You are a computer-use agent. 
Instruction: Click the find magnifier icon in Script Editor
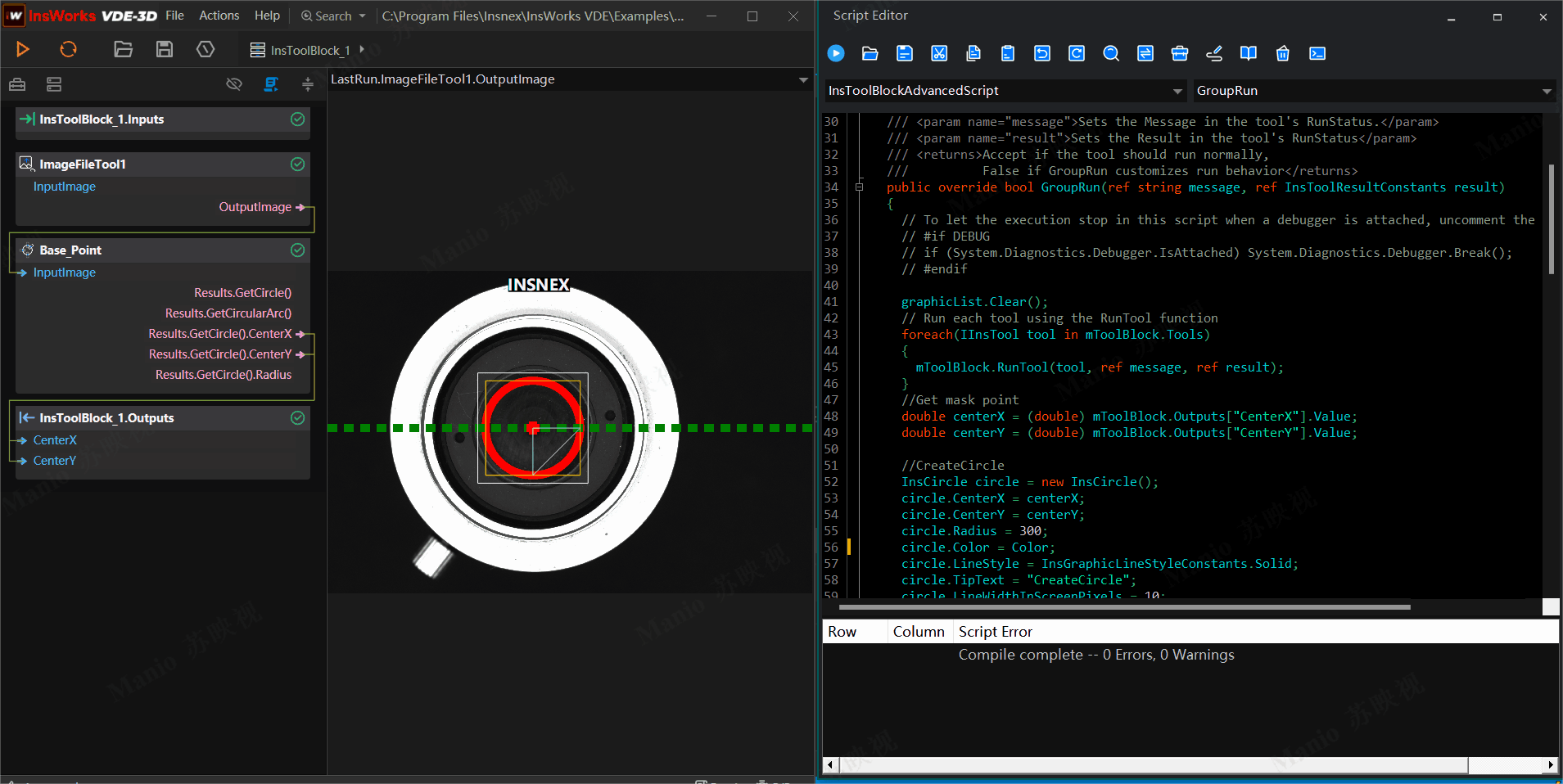[x=1111, y=53]
